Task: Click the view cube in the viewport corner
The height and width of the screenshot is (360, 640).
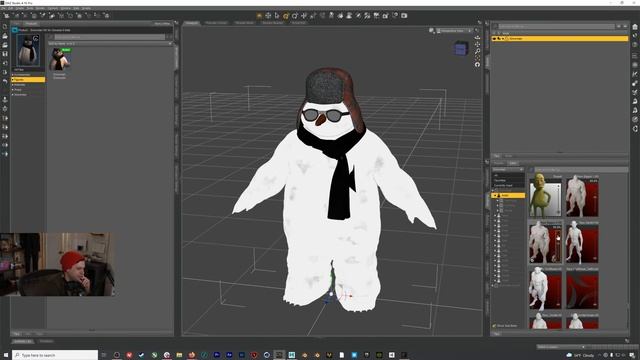Action: pos(461,49)
